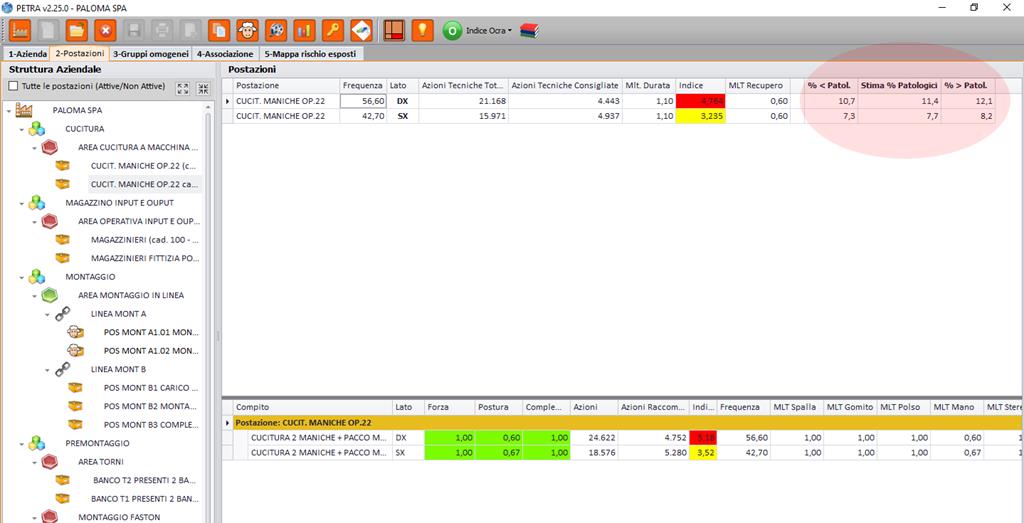Select the highlighted CUCIT. MANICHE OP.22 ca... tree item
The height and width of the screenshot is (523, 1024).
point(145,185)
